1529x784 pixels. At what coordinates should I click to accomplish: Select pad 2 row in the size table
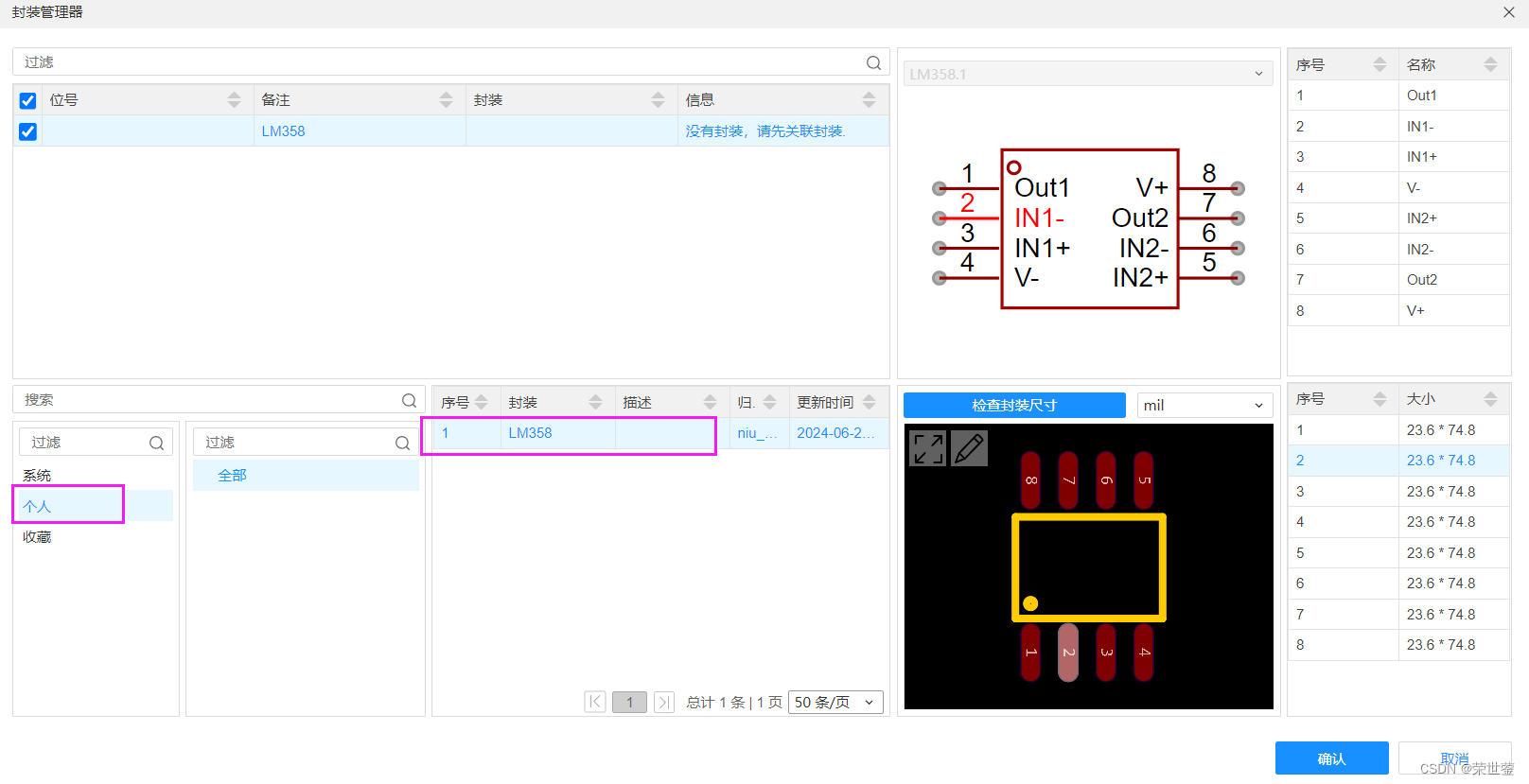[1398, 461]
